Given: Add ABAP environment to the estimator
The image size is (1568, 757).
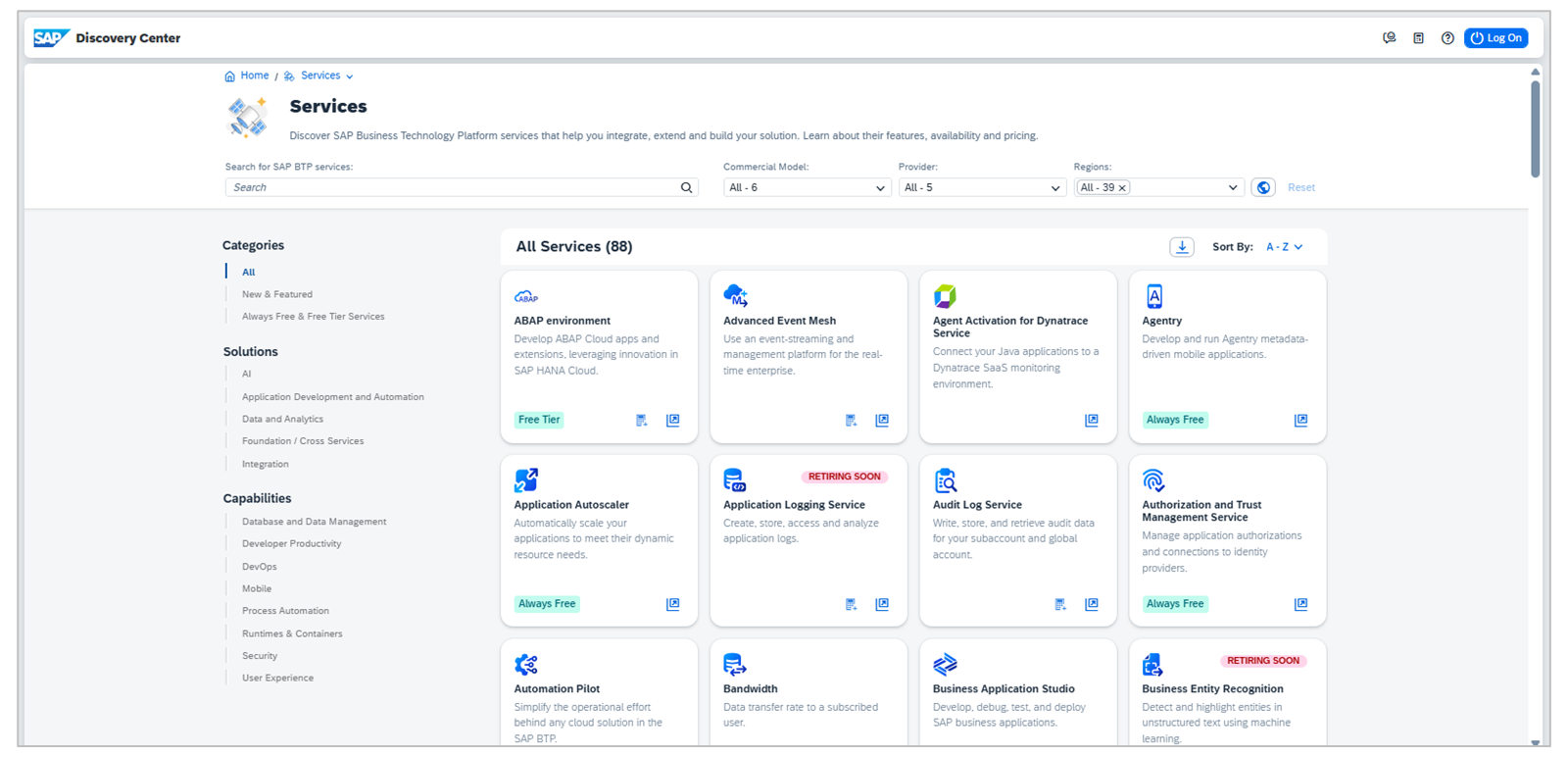Looking at the screenshot, I should (x=642, y=421).
